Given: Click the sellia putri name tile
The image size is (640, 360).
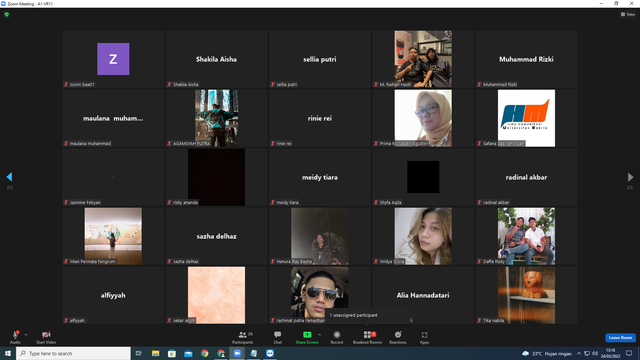Looking at the screenshot, I should [x=320, y=59].
